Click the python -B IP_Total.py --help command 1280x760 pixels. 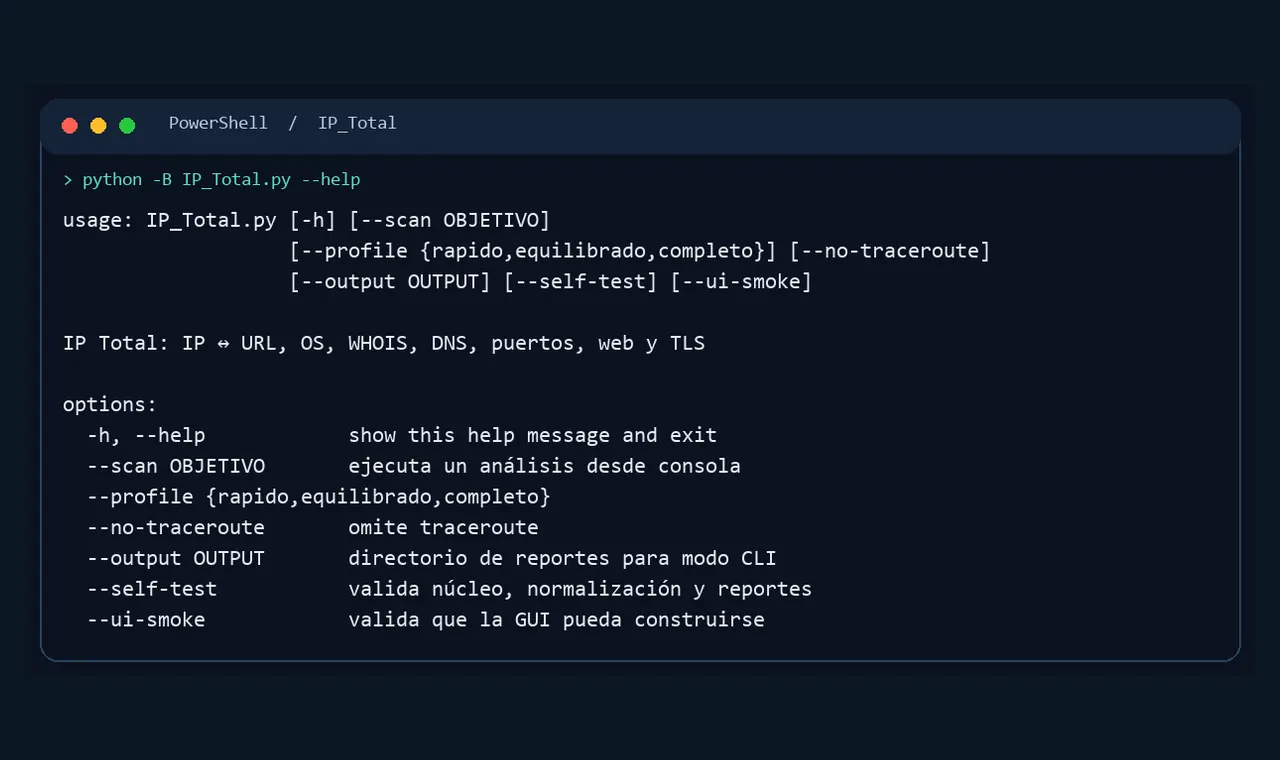(x=221, y=180)
